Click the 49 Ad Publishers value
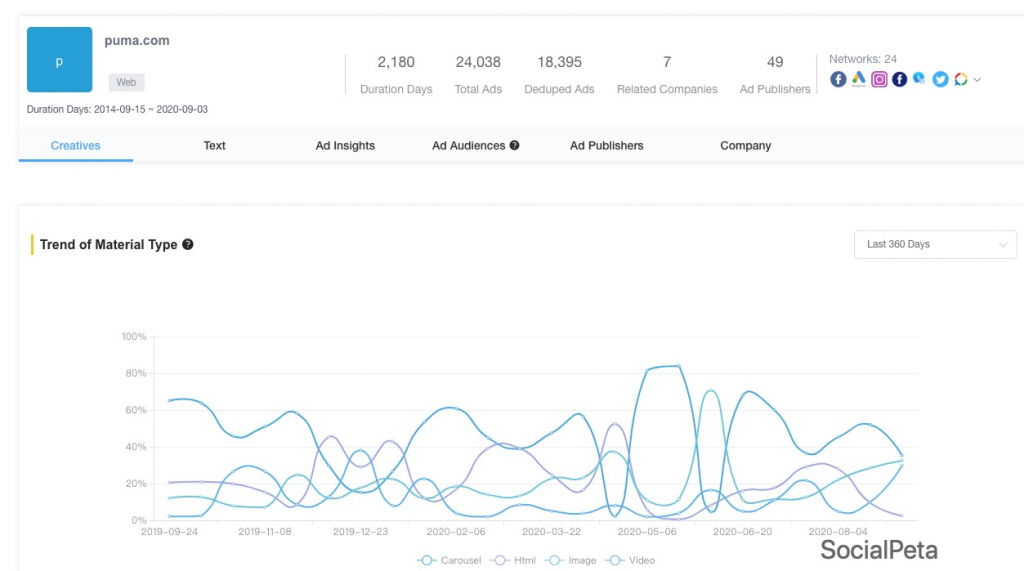 775,62
